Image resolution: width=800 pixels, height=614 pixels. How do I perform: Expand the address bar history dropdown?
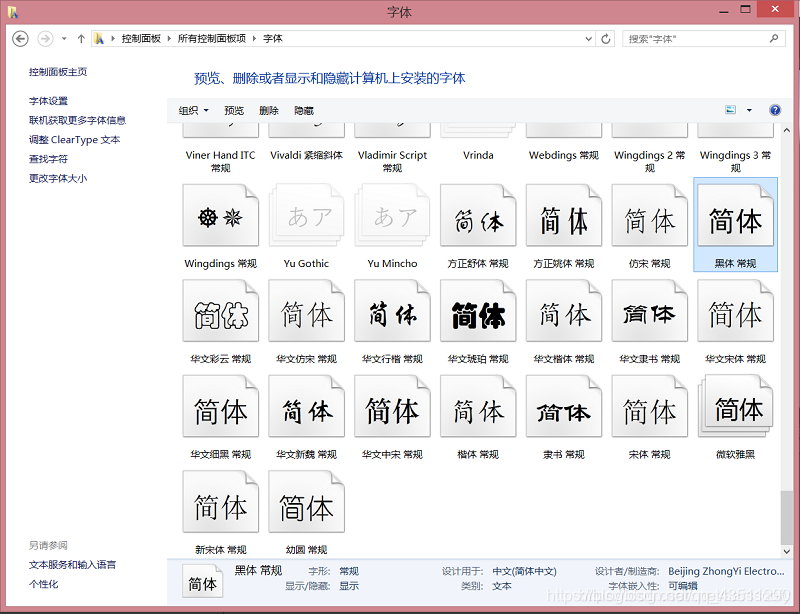(x=588, y=39)
